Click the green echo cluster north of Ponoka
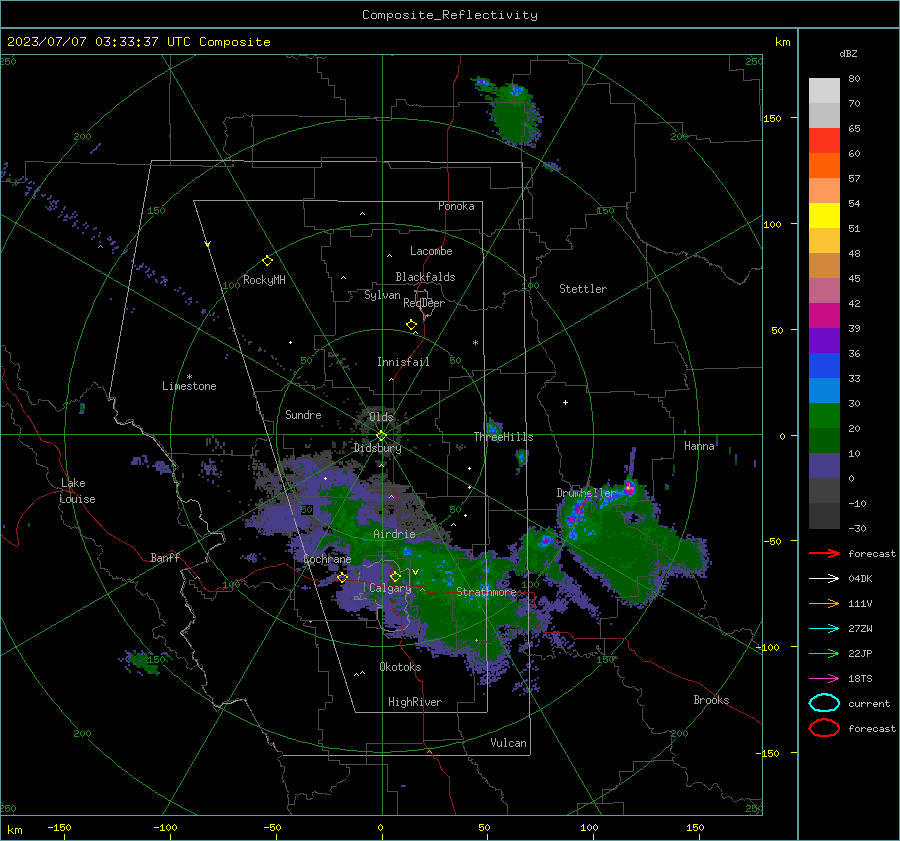900x841 pixels. pos(513,114)
